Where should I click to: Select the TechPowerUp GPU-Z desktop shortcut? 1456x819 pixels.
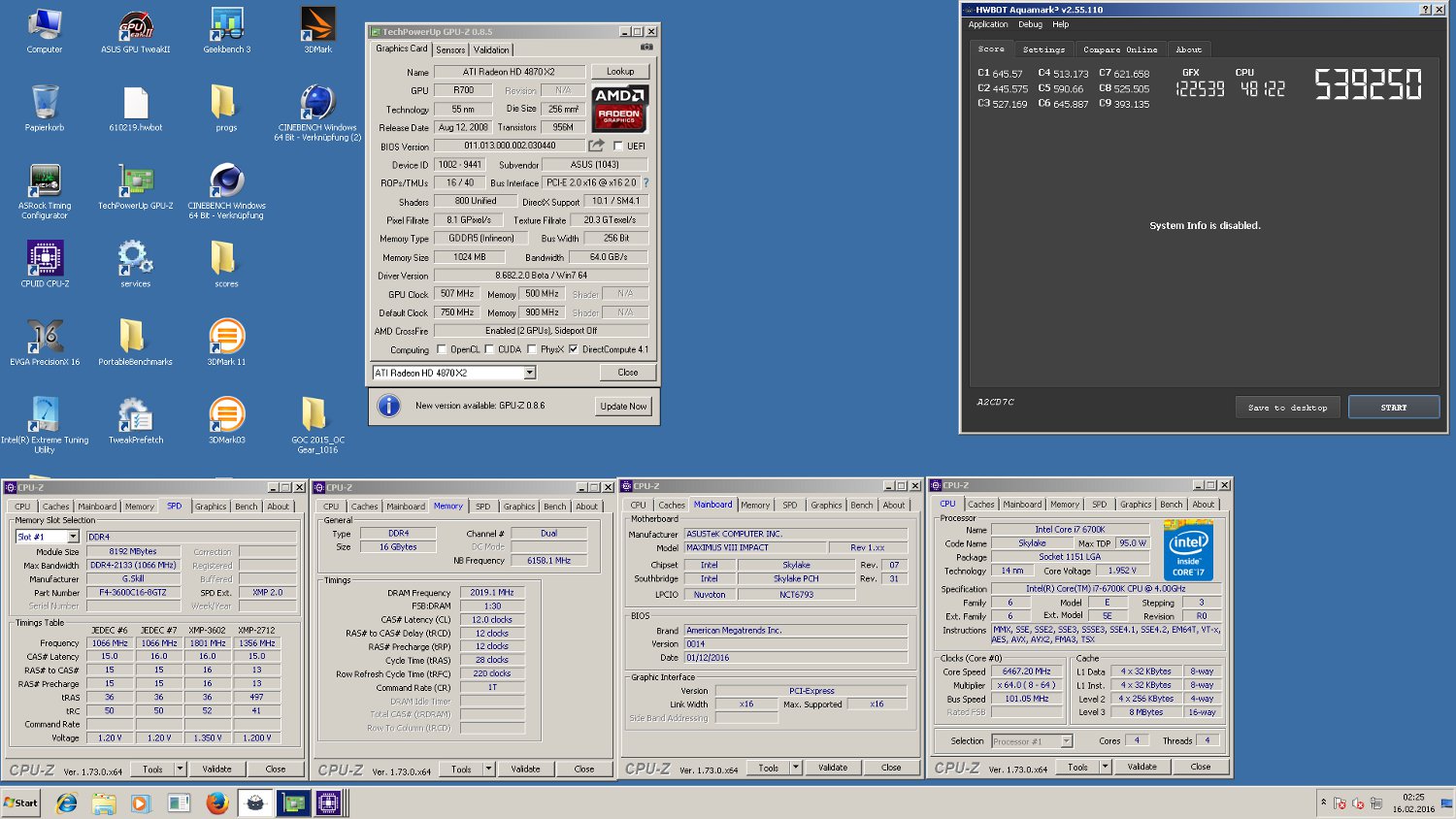(x=135, y=186)
